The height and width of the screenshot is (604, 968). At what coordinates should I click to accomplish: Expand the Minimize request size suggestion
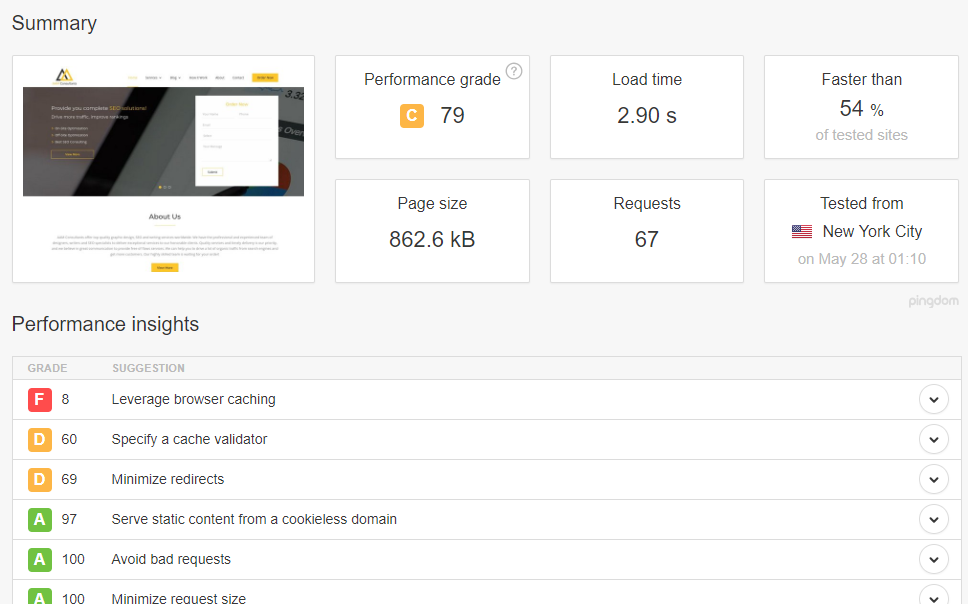933,597
